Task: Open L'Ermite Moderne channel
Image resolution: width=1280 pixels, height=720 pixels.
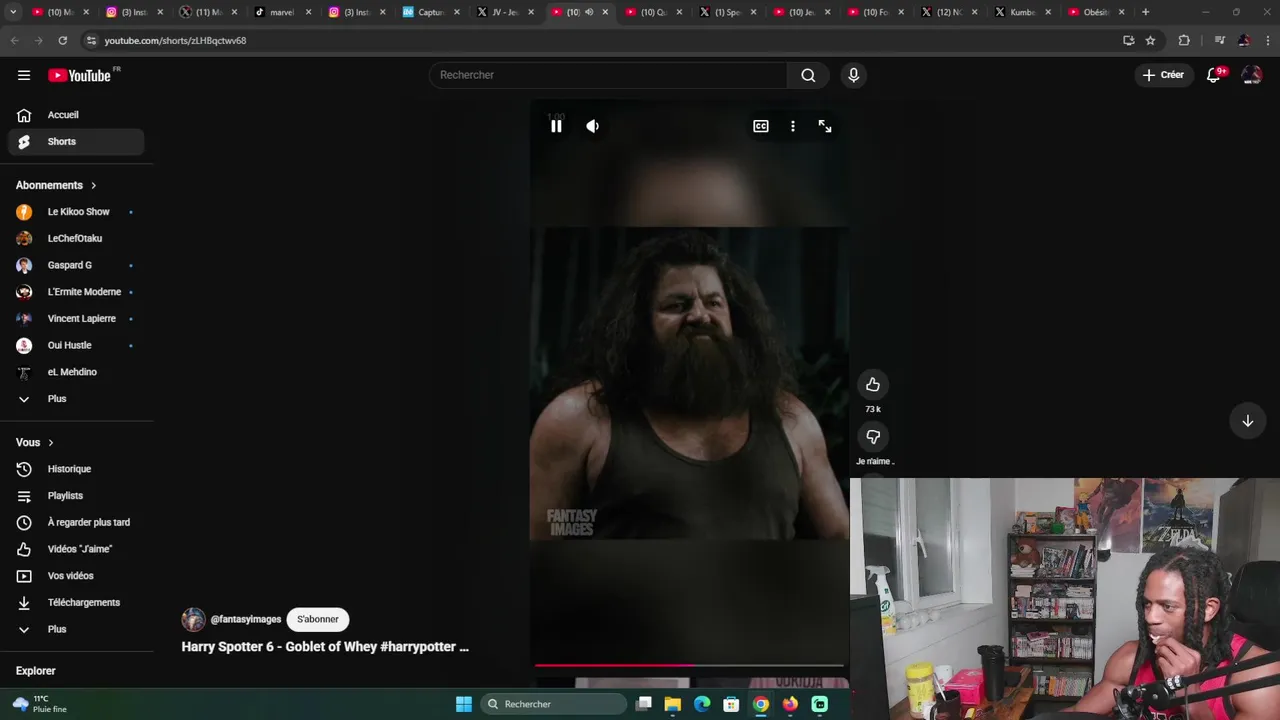Action: pos(76,292)
